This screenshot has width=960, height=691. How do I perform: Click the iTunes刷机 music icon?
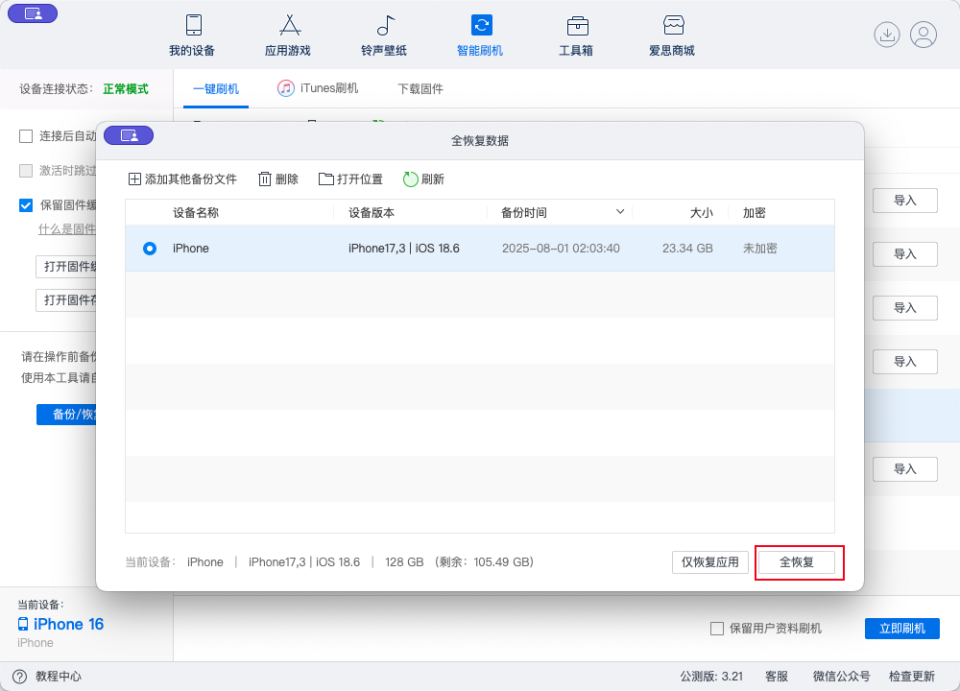(x=285, y=89)
